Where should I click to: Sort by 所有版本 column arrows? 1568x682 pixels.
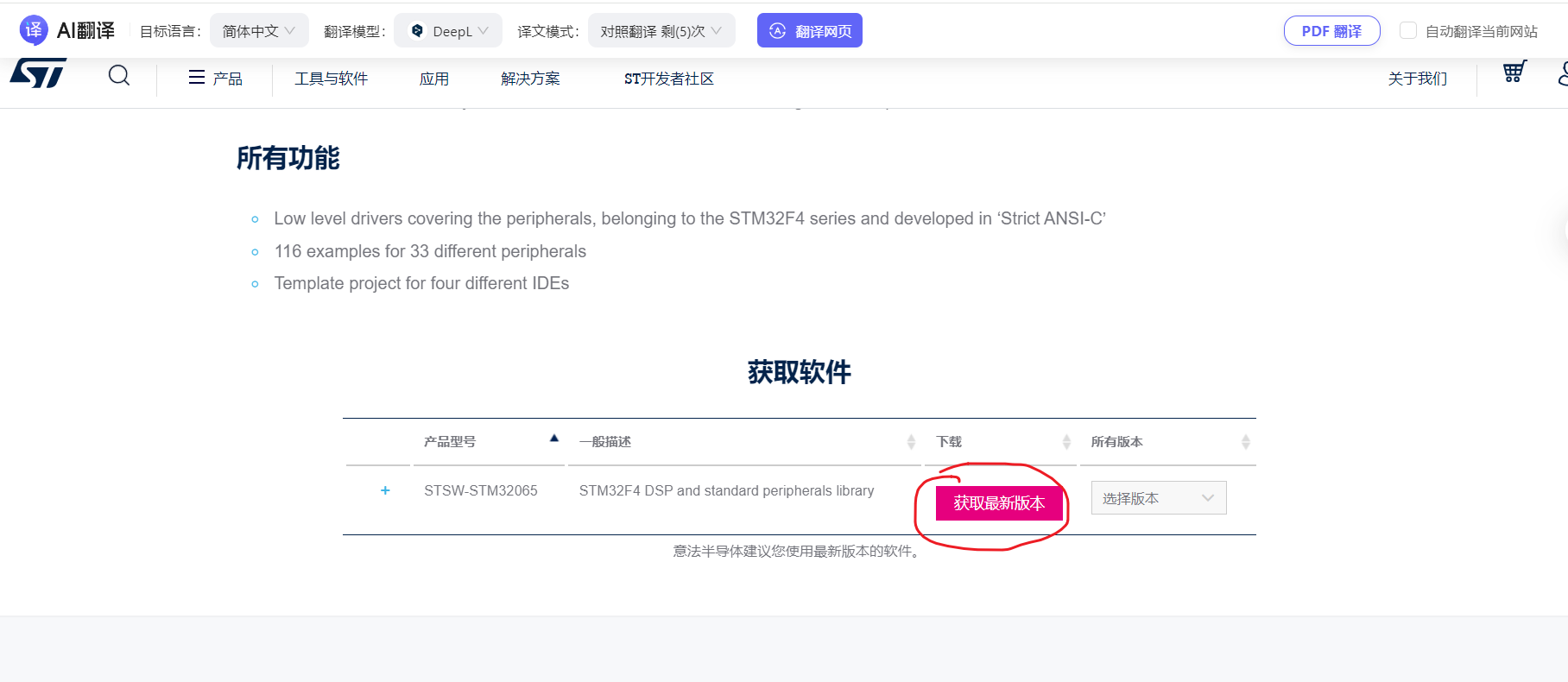pyautogui.click(x=1245, y=442)
